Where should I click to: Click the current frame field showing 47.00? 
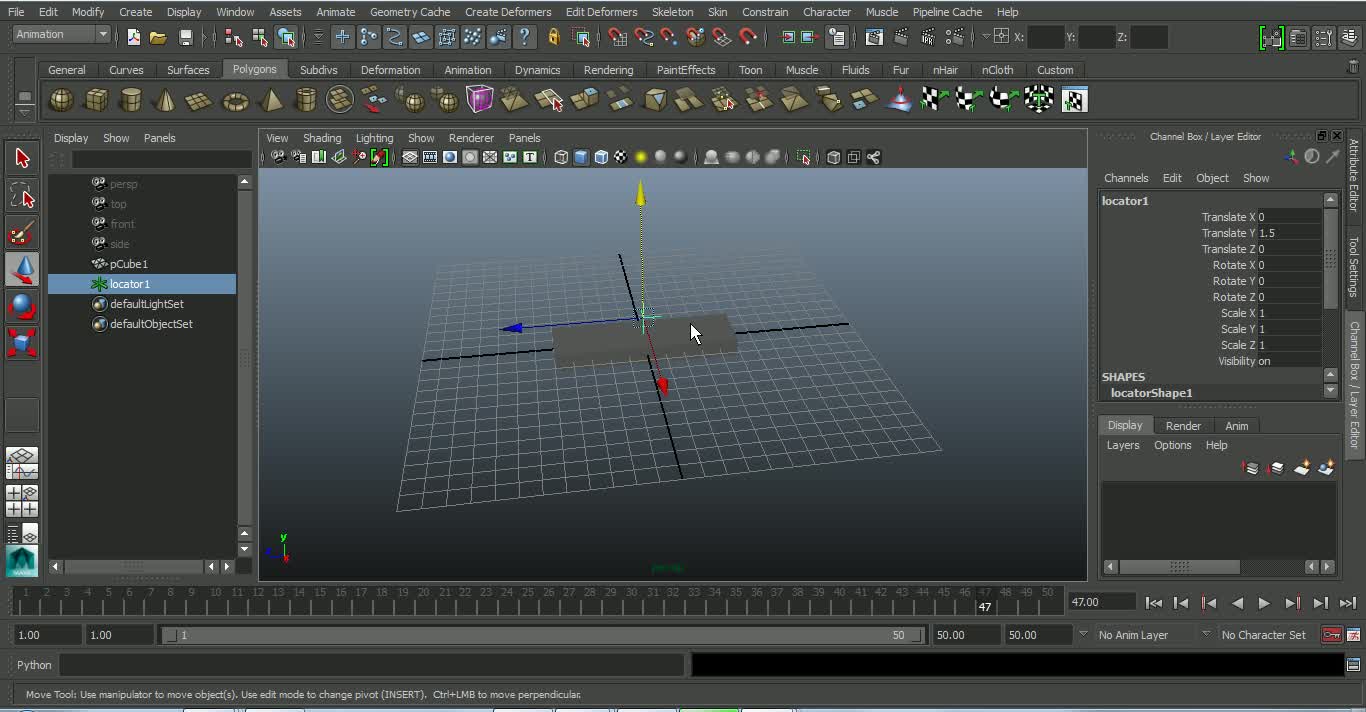[1101, 602]
